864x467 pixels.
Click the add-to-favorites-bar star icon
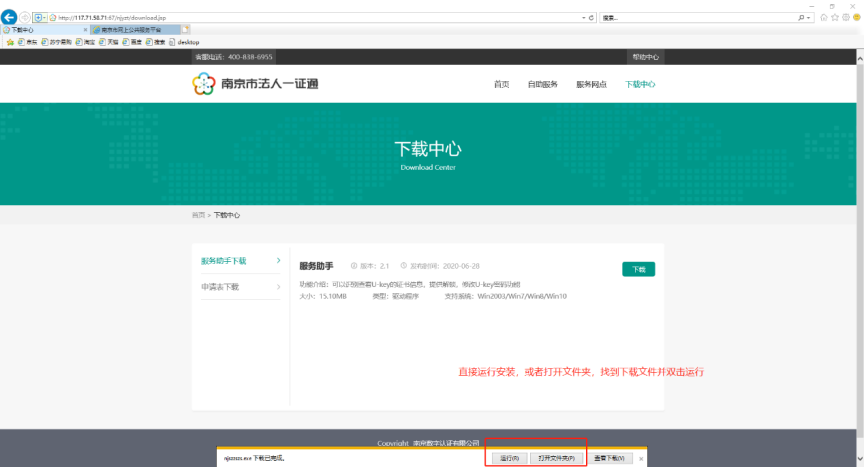coord(9,42)
